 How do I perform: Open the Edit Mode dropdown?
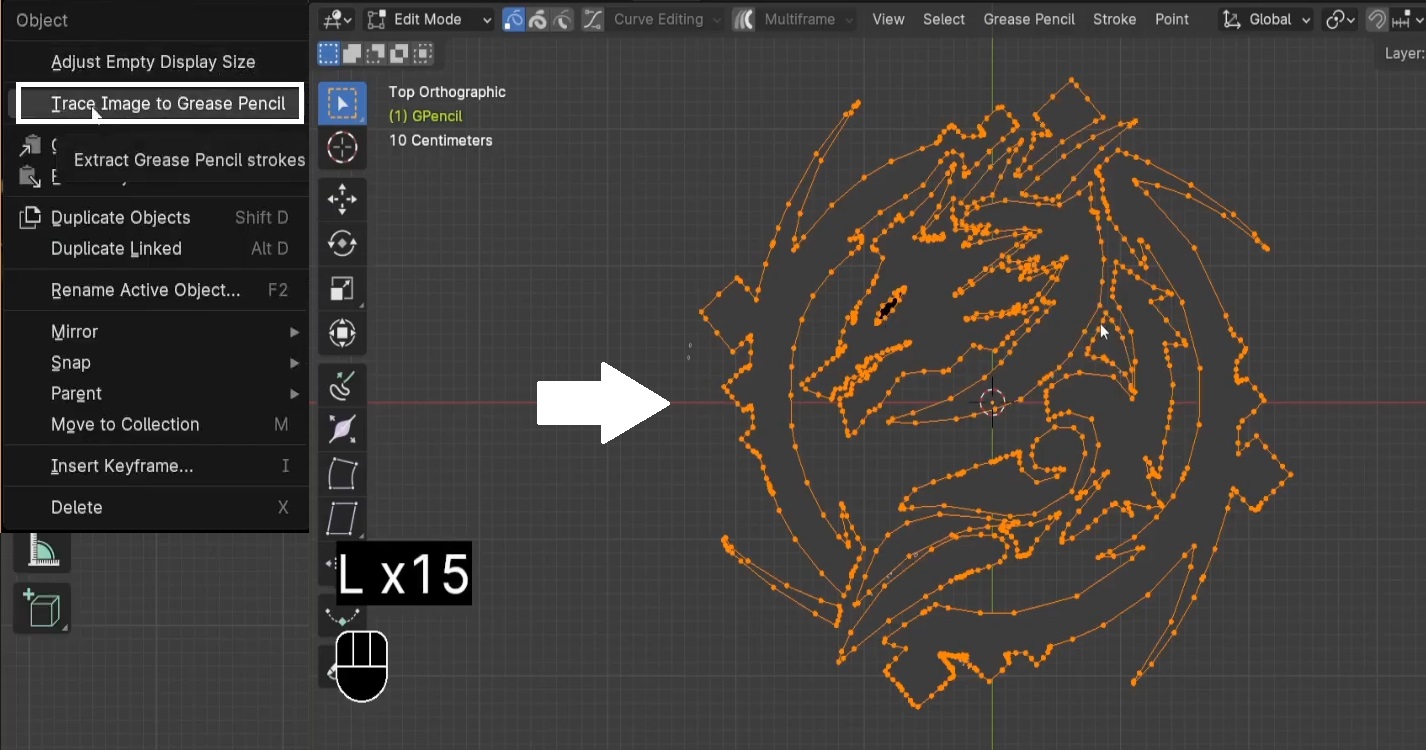tap(428, 19)
